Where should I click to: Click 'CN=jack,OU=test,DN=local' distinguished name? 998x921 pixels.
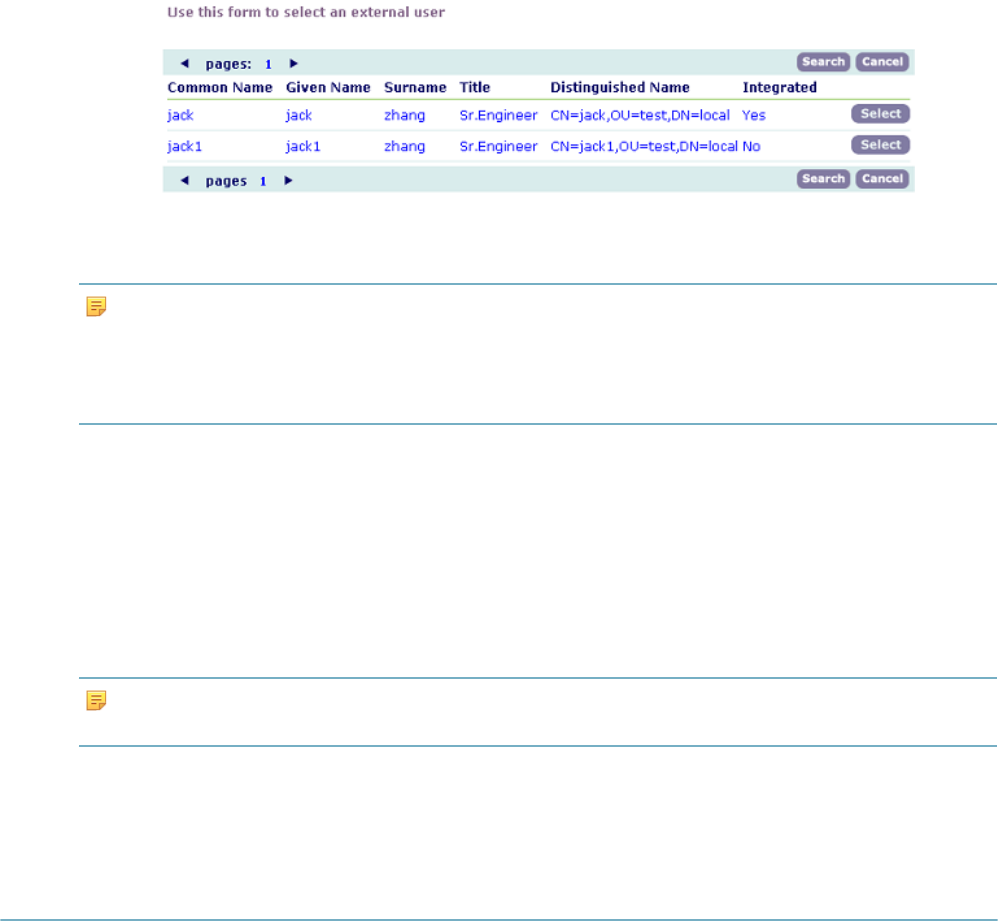tap(640, 115)
